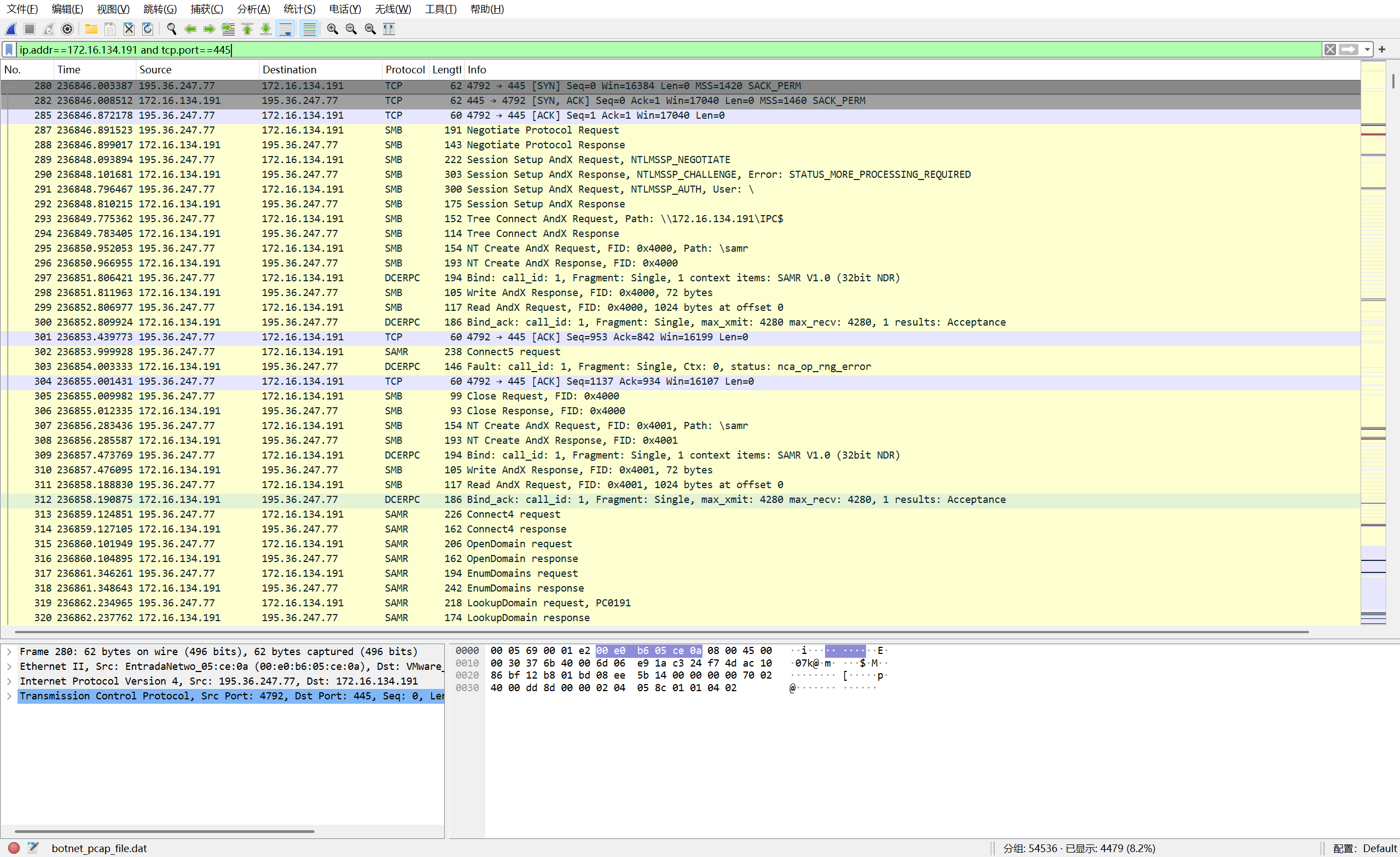
Task: Click the find packet magnifier icon
Action: [x=171, y=29]
